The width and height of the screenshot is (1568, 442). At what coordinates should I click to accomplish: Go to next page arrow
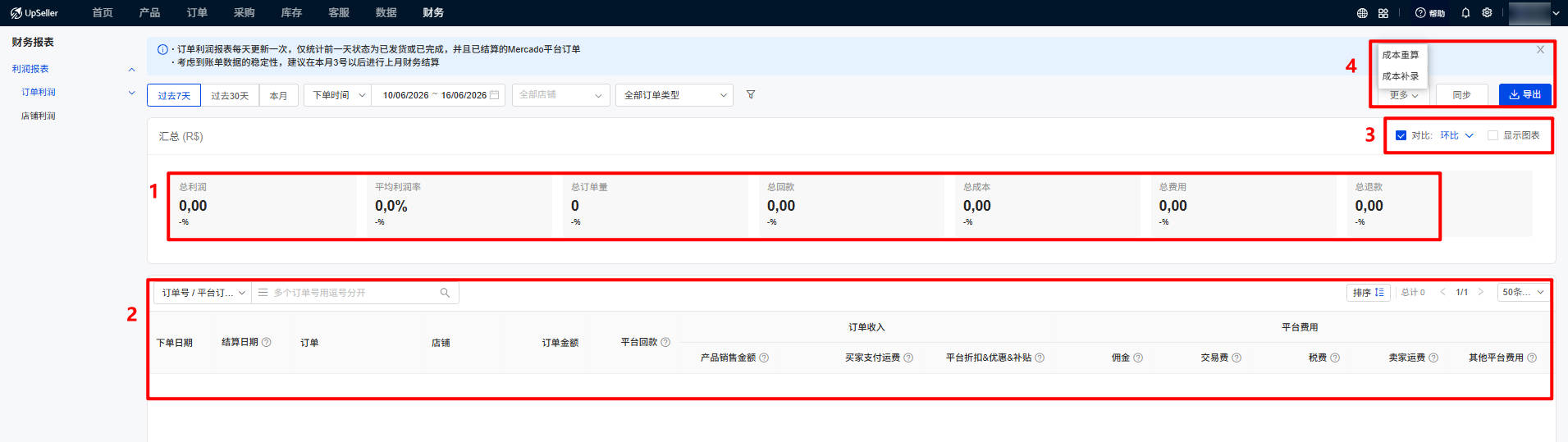pyautogui.click(x=1481, y=292)
